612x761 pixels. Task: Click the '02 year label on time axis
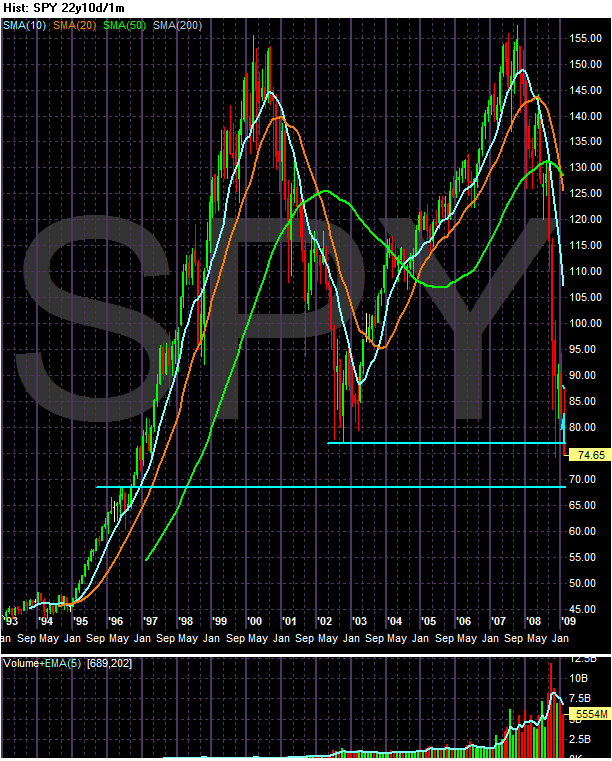pyautogui.click(x=324, y=621)
